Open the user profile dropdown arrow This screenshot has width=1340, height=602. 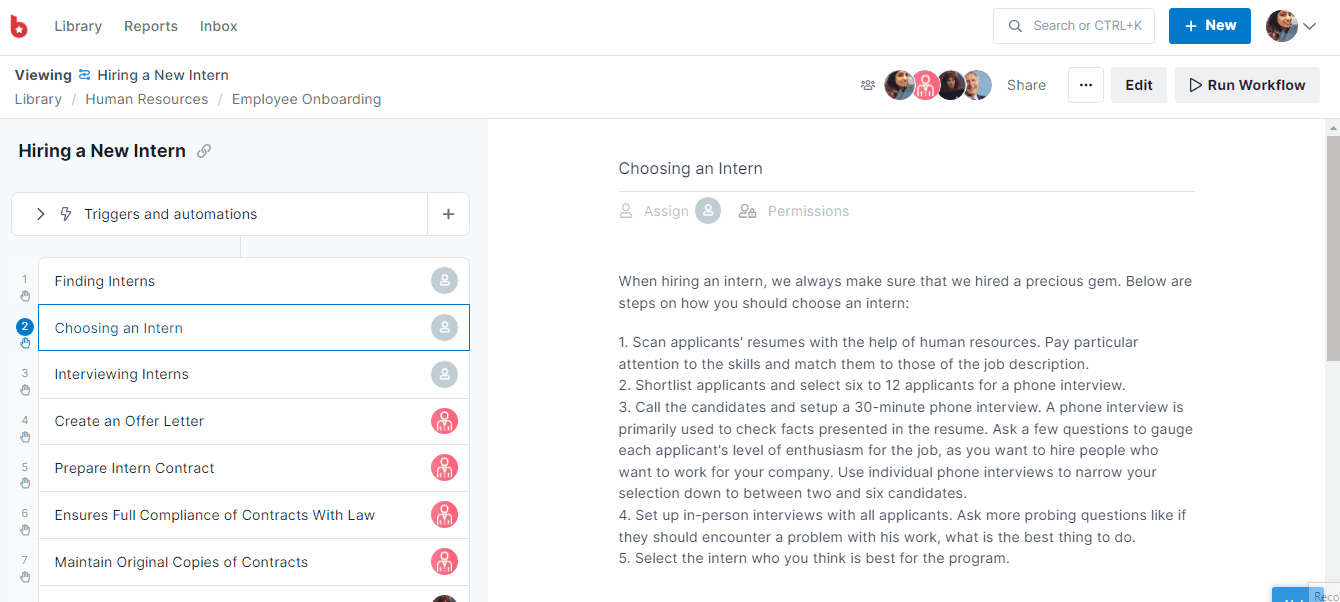coord(1309,27)
